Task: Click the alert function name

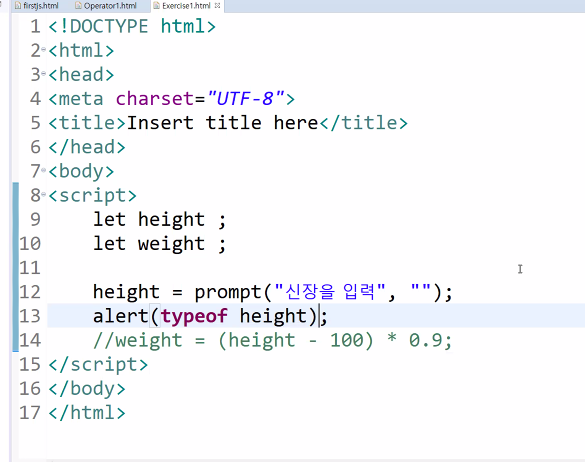Action: [x=121, y=316]
